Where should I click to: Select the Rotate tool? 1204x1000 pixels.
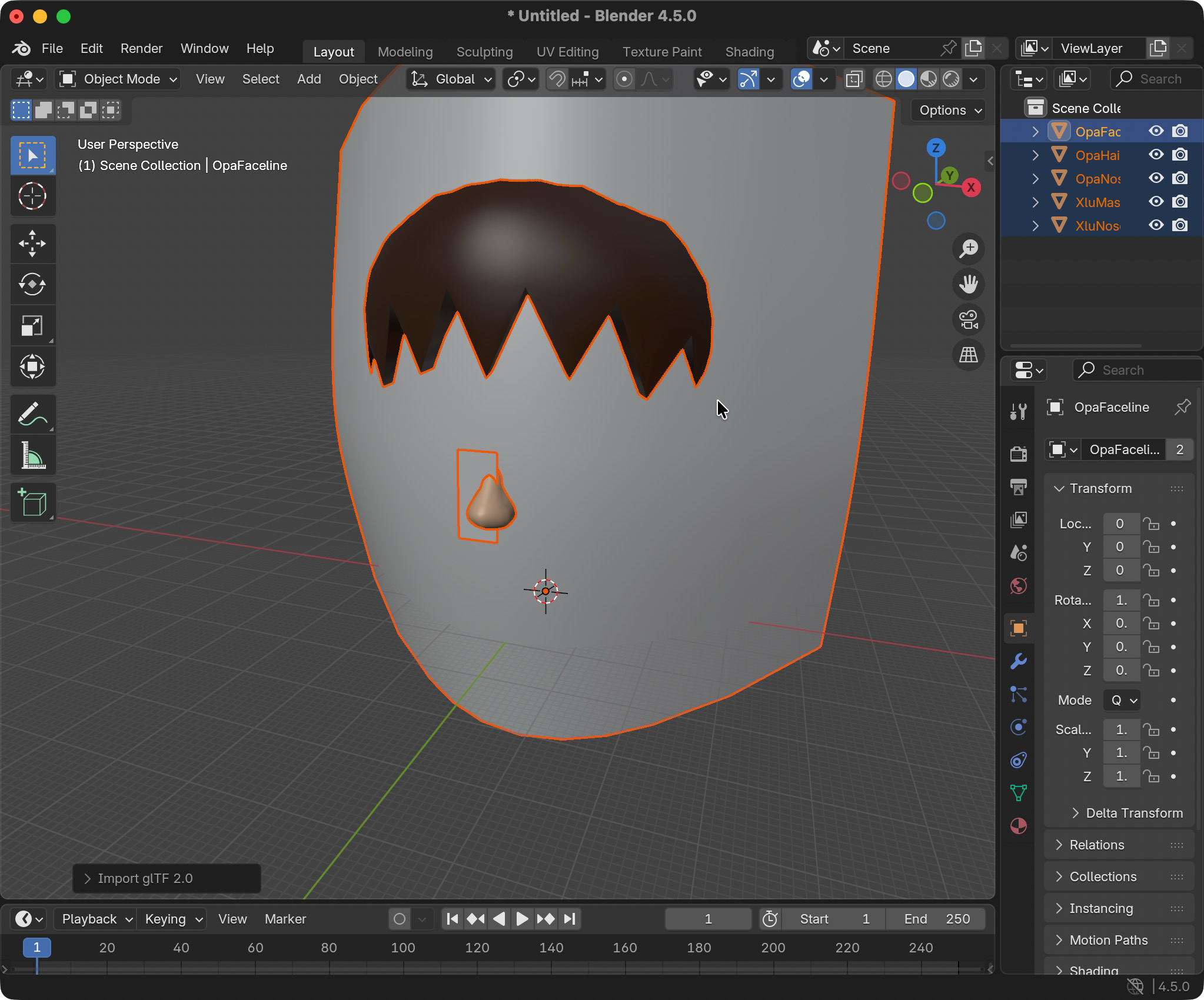click(x=32, y=285)
